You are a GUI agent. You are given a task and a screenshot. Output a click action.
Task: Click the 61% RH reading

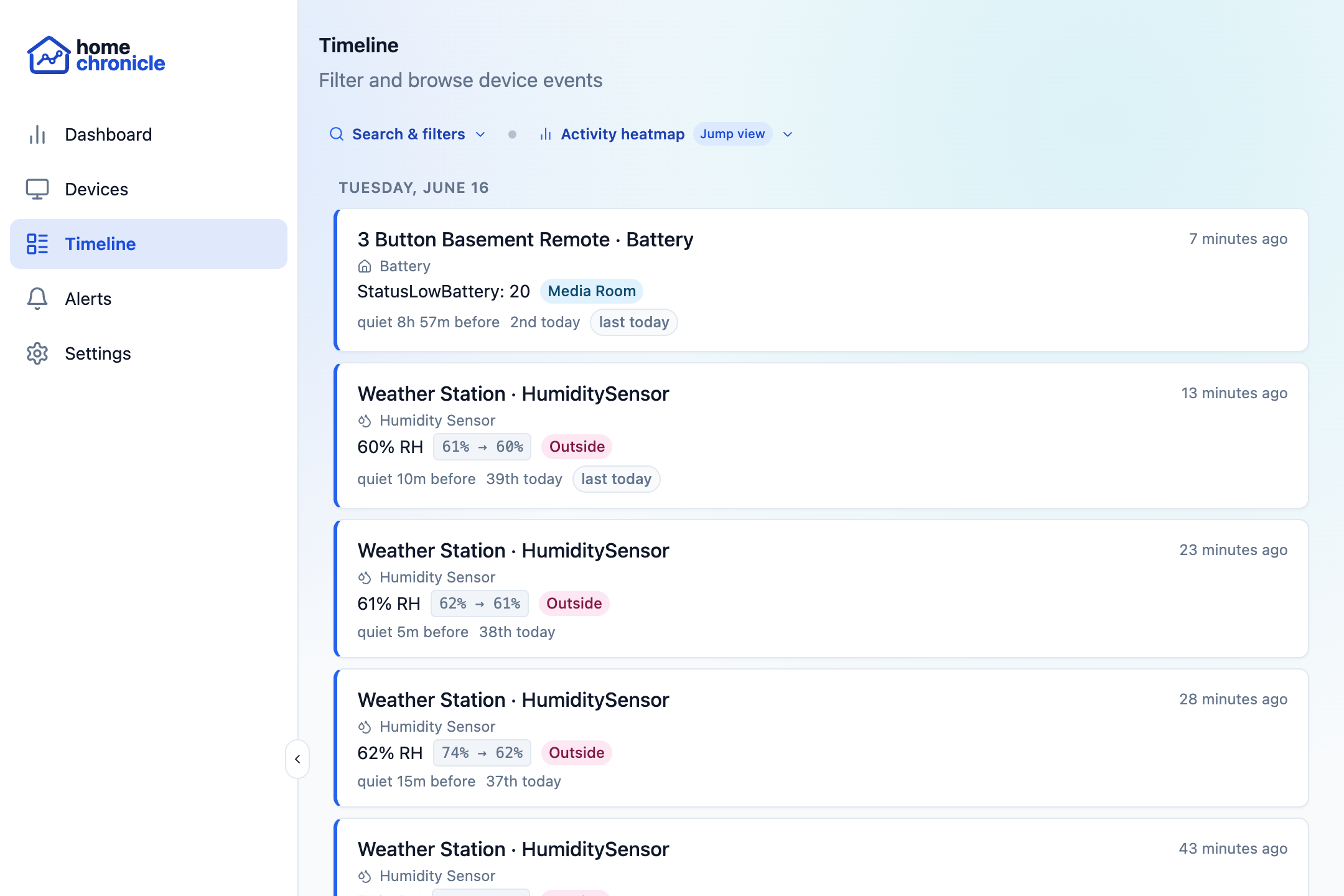click(x=389, y=604)
